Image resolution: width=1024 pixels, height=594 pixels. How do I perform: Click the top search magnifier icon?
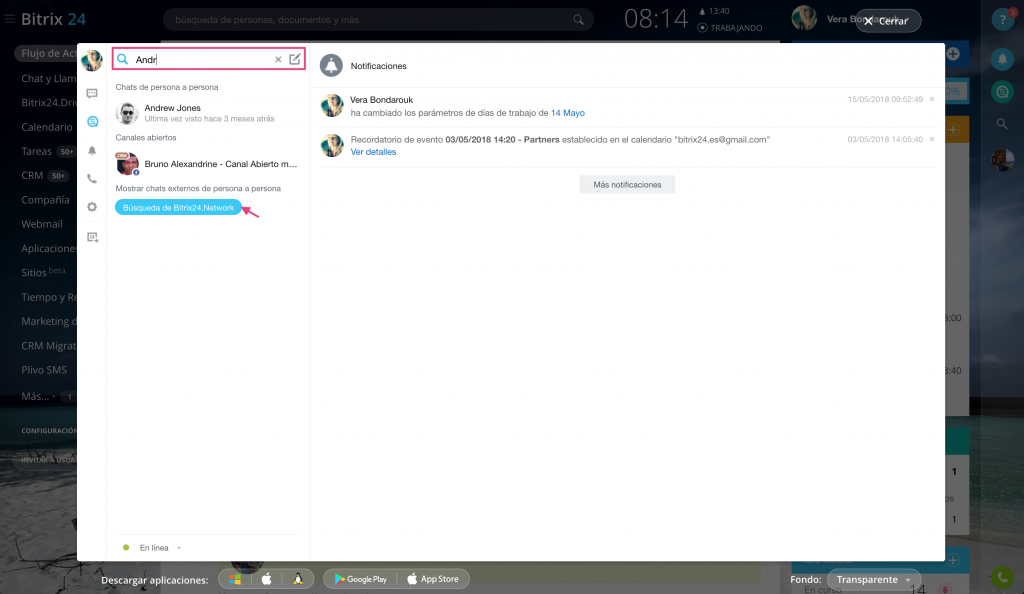pos(578,20)
